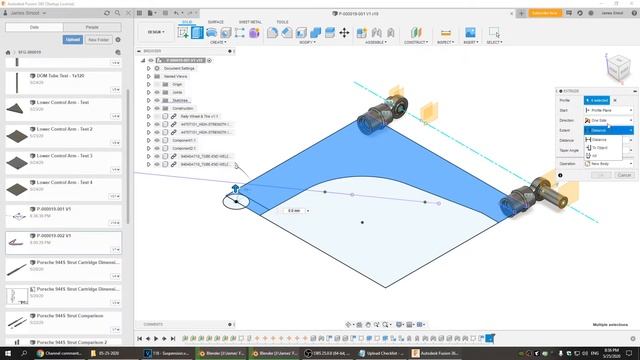The height and width of the screenshot is (360, 640).
Task: Toggle visibility of Component1:1
Action: pyautogui.click(x=157, y=140)
